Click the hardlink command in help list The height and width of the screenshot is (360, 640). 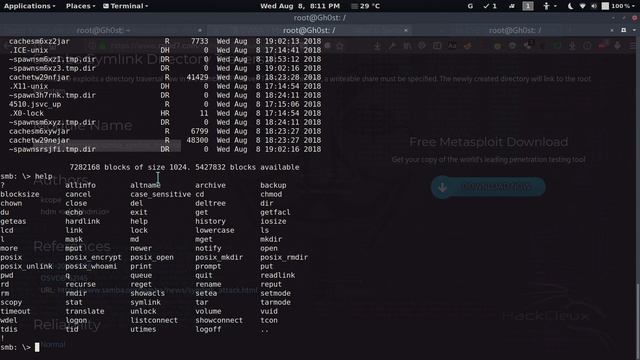(82, 221)
